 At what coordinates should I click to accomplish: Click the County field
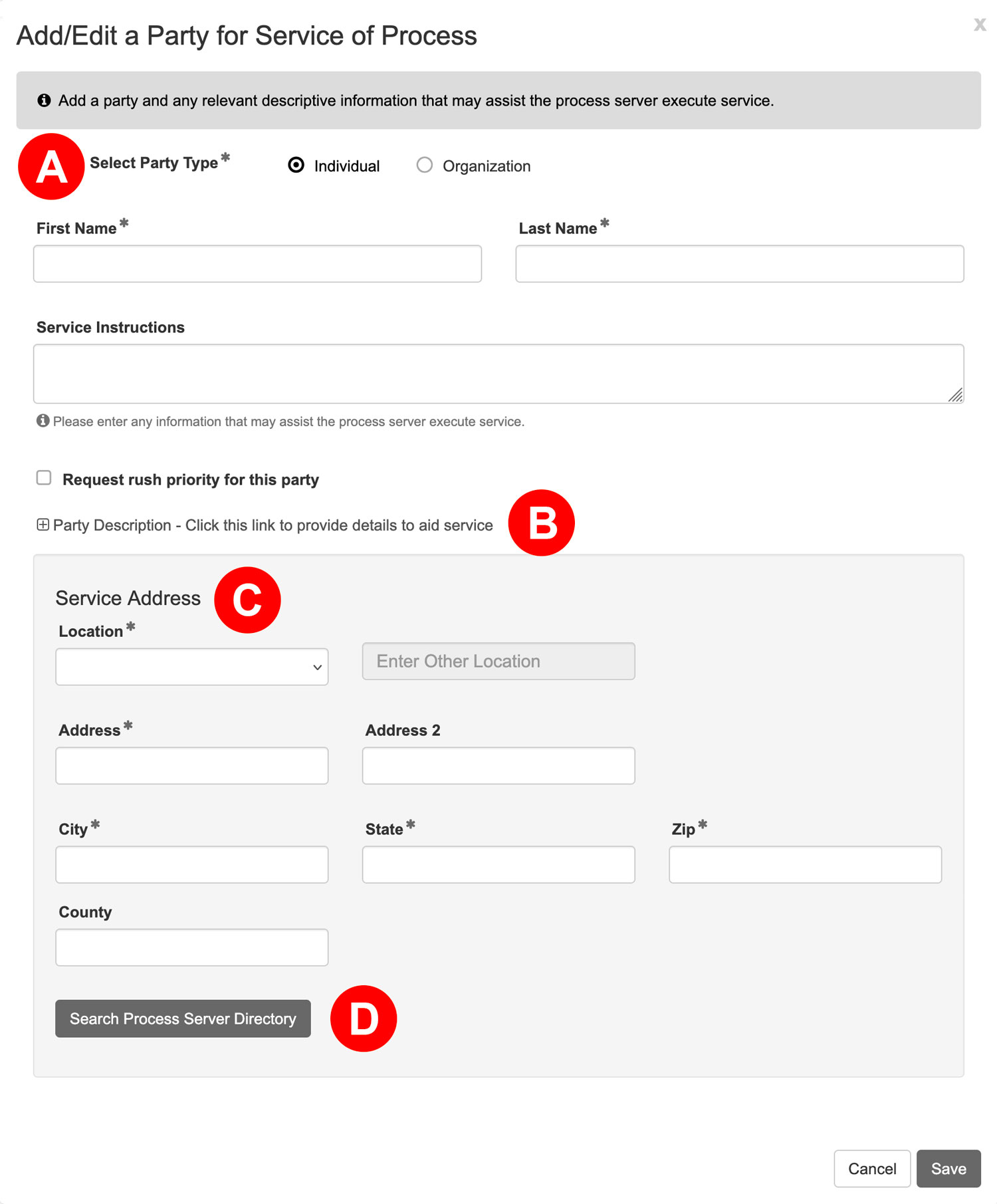click(191, 947)
